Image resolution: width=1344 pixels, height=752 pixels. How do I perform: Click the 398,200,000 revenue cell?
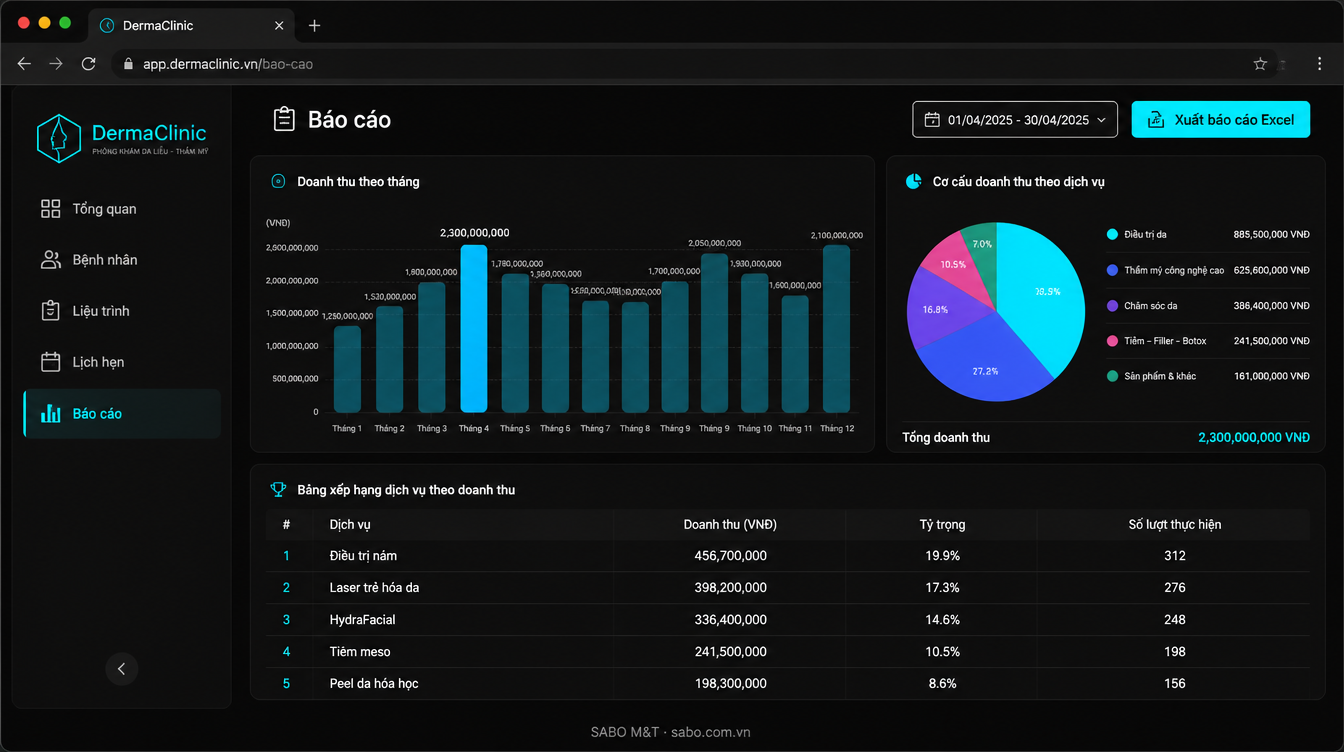pyautogui.click(x=730, y=588)
